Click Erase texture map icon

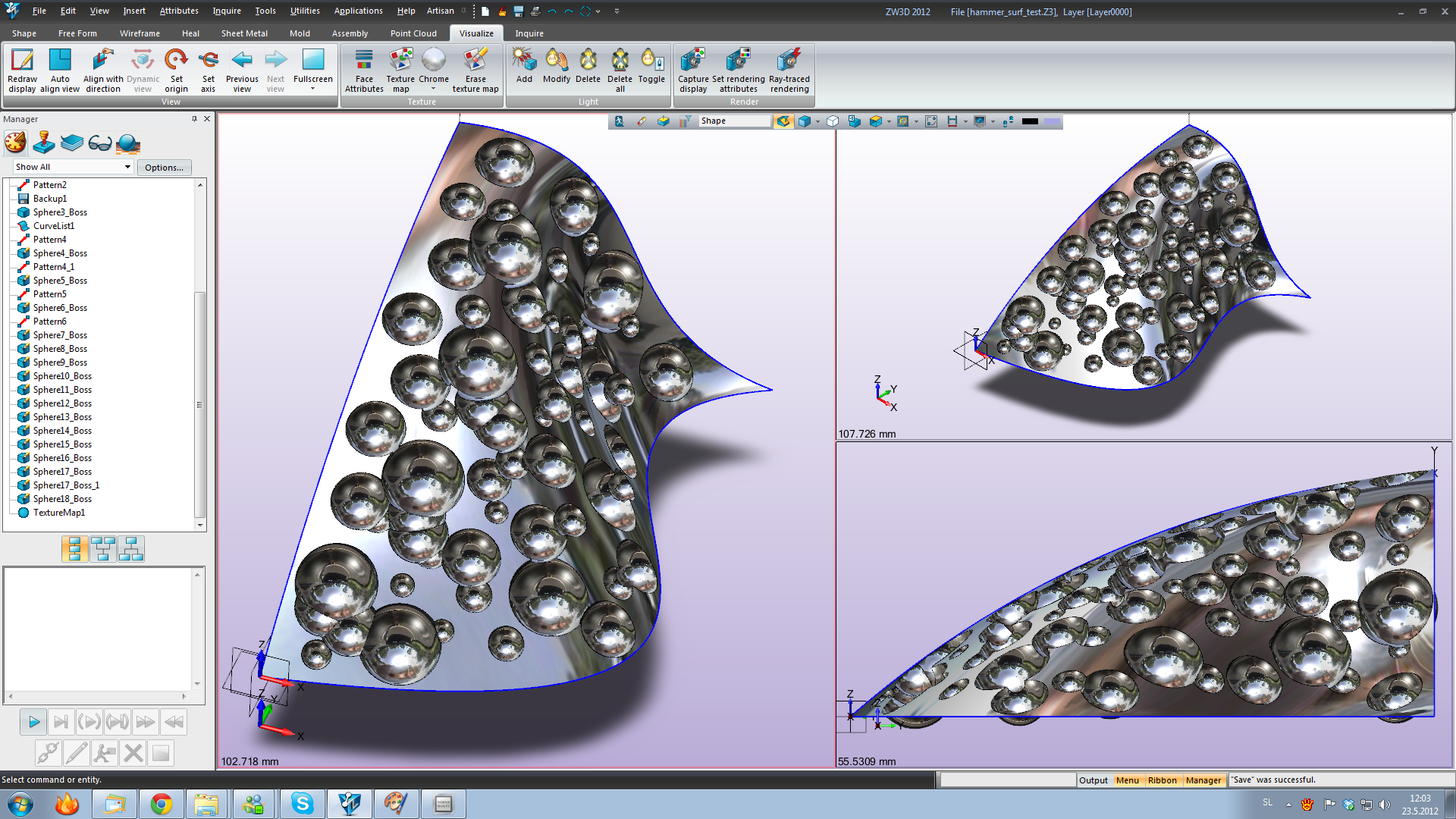[x=475, y=61]
